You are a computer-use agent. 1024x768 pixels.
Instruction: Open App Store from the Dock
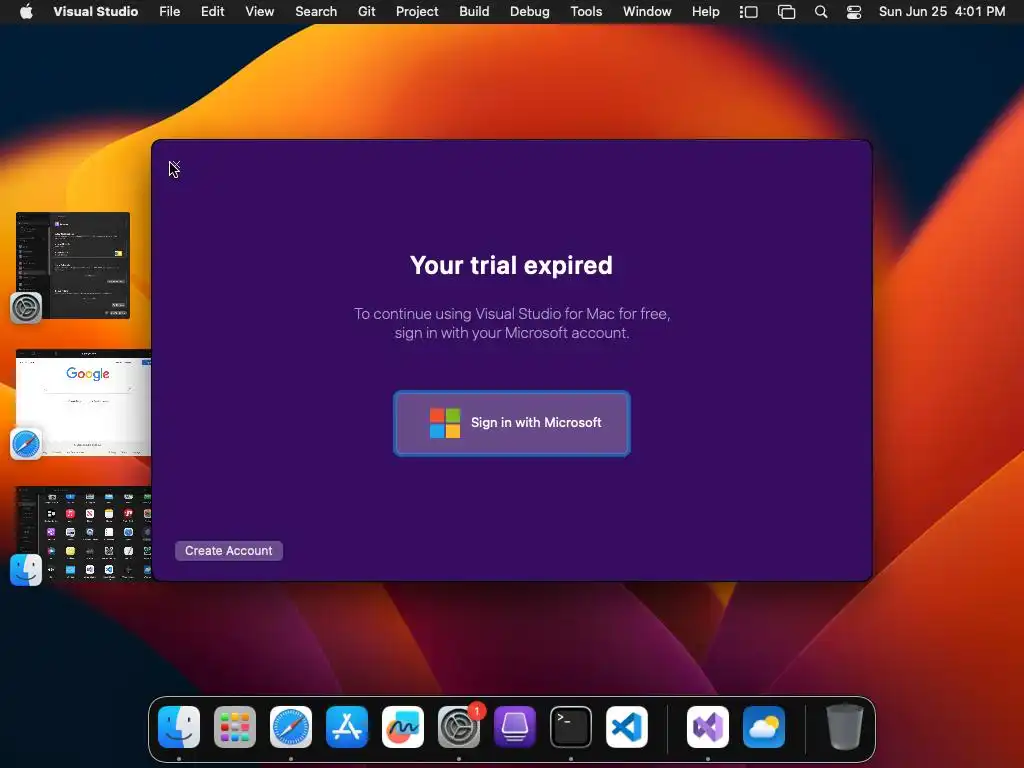pyautogui.click(x=347, y=727)
